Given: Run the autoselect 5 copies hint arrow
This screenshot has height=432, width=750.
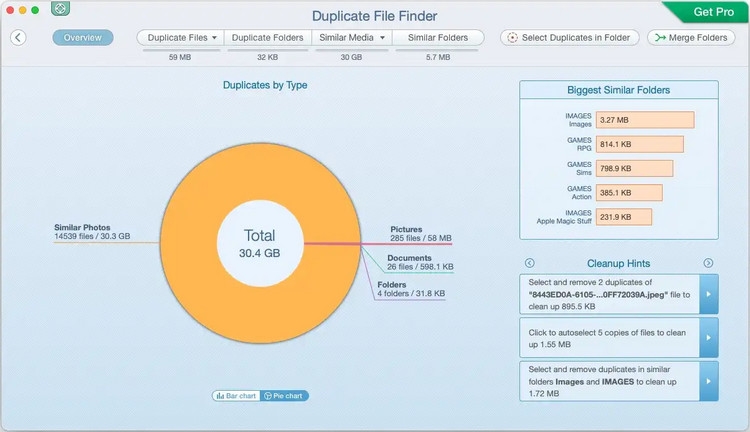Looking at the screenshot, I should 708,338.
